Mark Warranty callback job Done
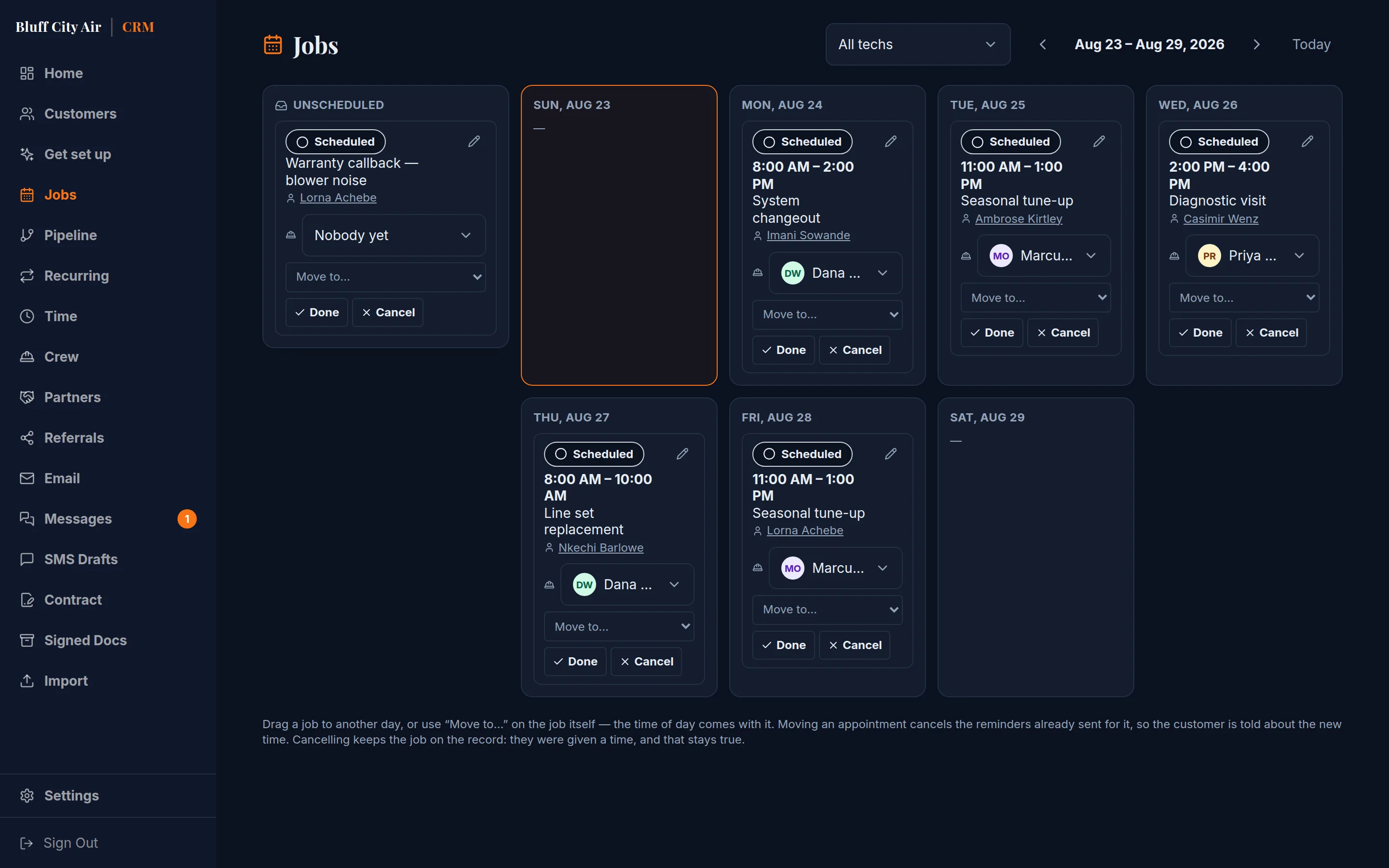The height and width of the screenshot is (868, 1389). [317, 312]
